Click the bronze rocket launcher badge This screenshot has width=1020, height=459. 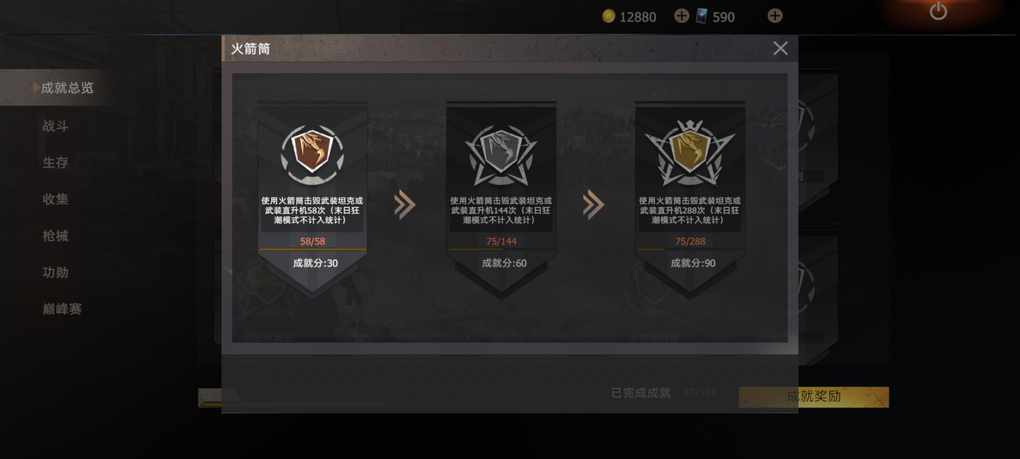pos(312,155)
